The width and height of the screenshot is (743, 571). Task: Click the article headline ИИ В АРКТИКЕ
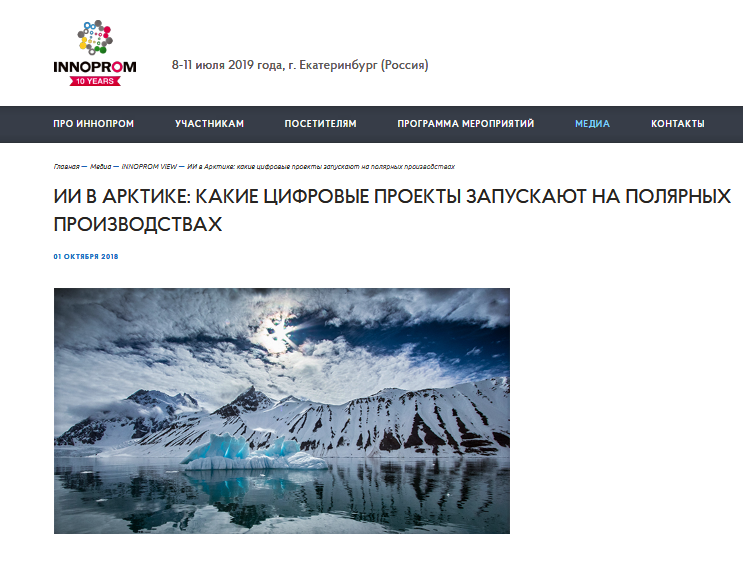pos(392,210)
